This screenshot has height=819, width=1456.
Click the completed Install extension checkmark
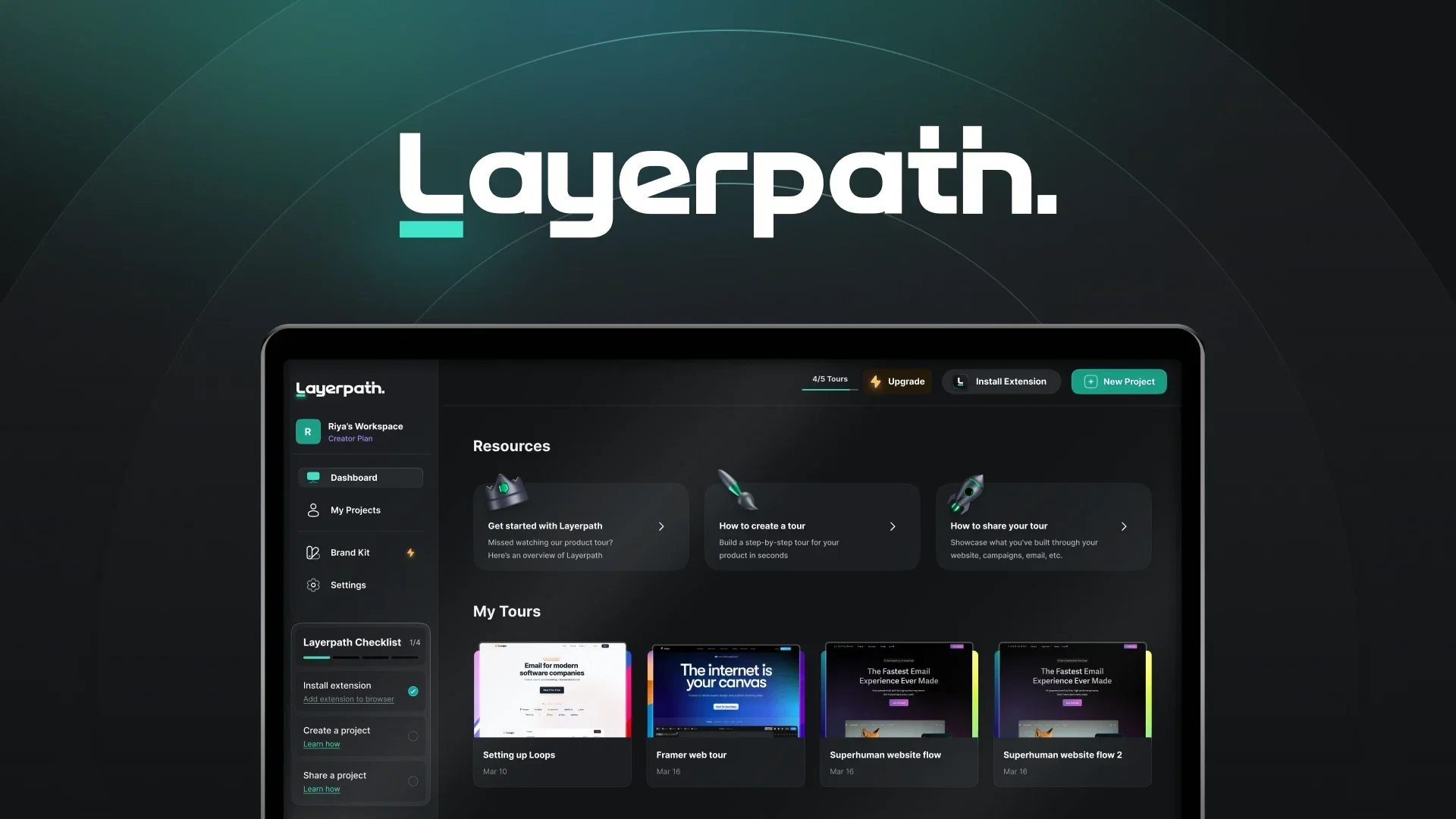click(413, 692)
